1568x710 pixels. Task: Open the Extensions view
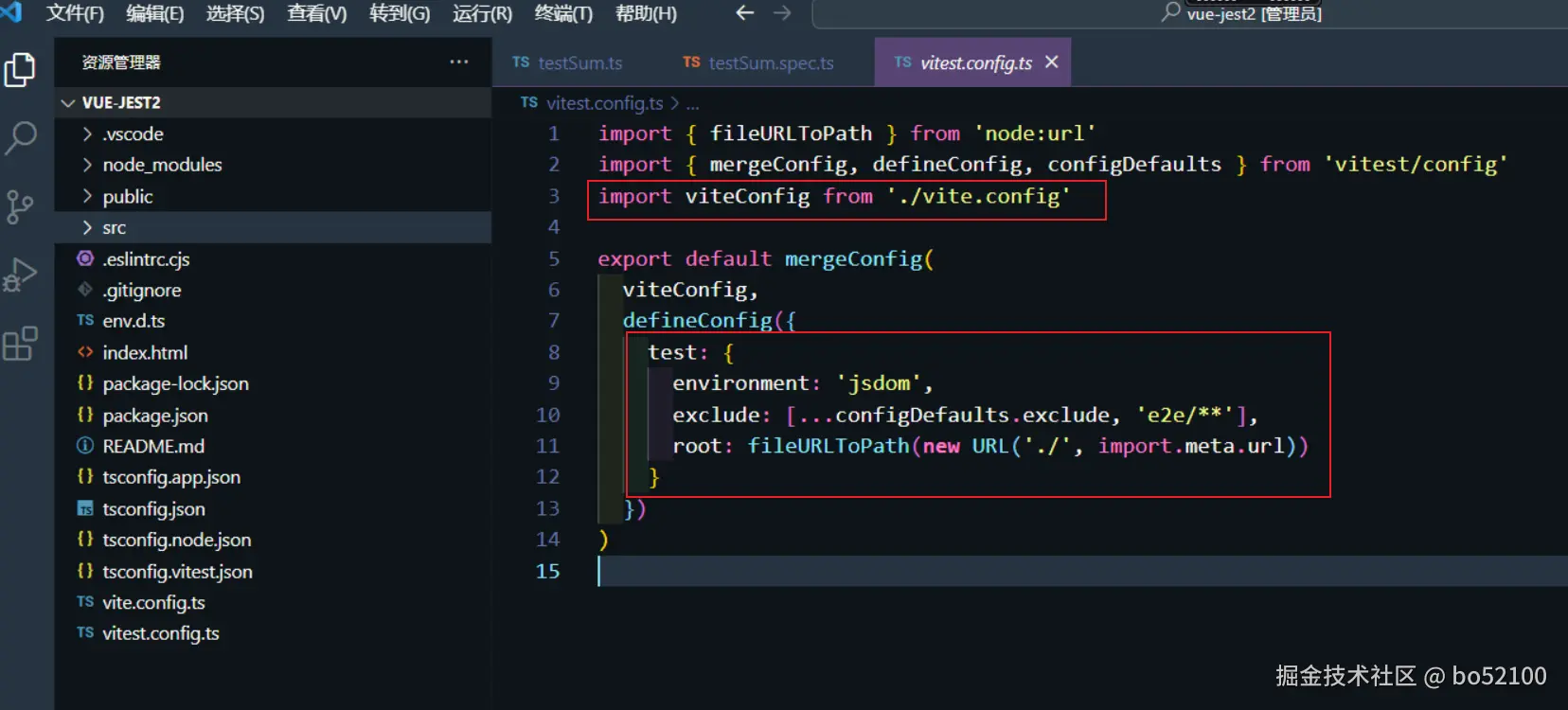click(x=20, y=344)
